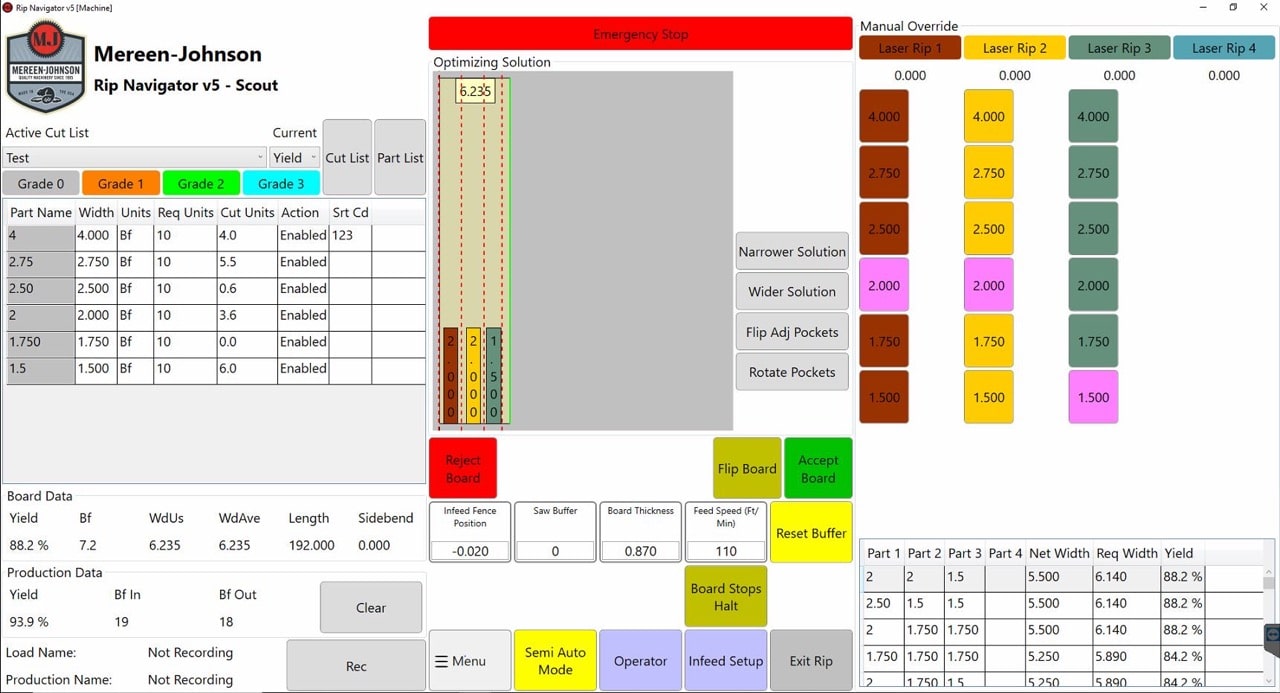This screenshot has width=1280, height=693.
Task: Hit the red Emergency Stop bar
Action: coord(640,34)
